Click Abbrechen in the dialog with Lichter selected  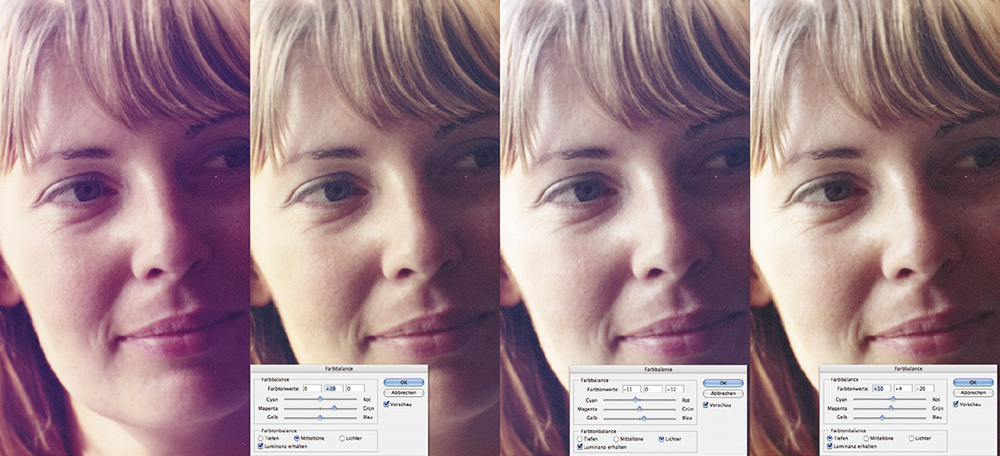(723, 393)
